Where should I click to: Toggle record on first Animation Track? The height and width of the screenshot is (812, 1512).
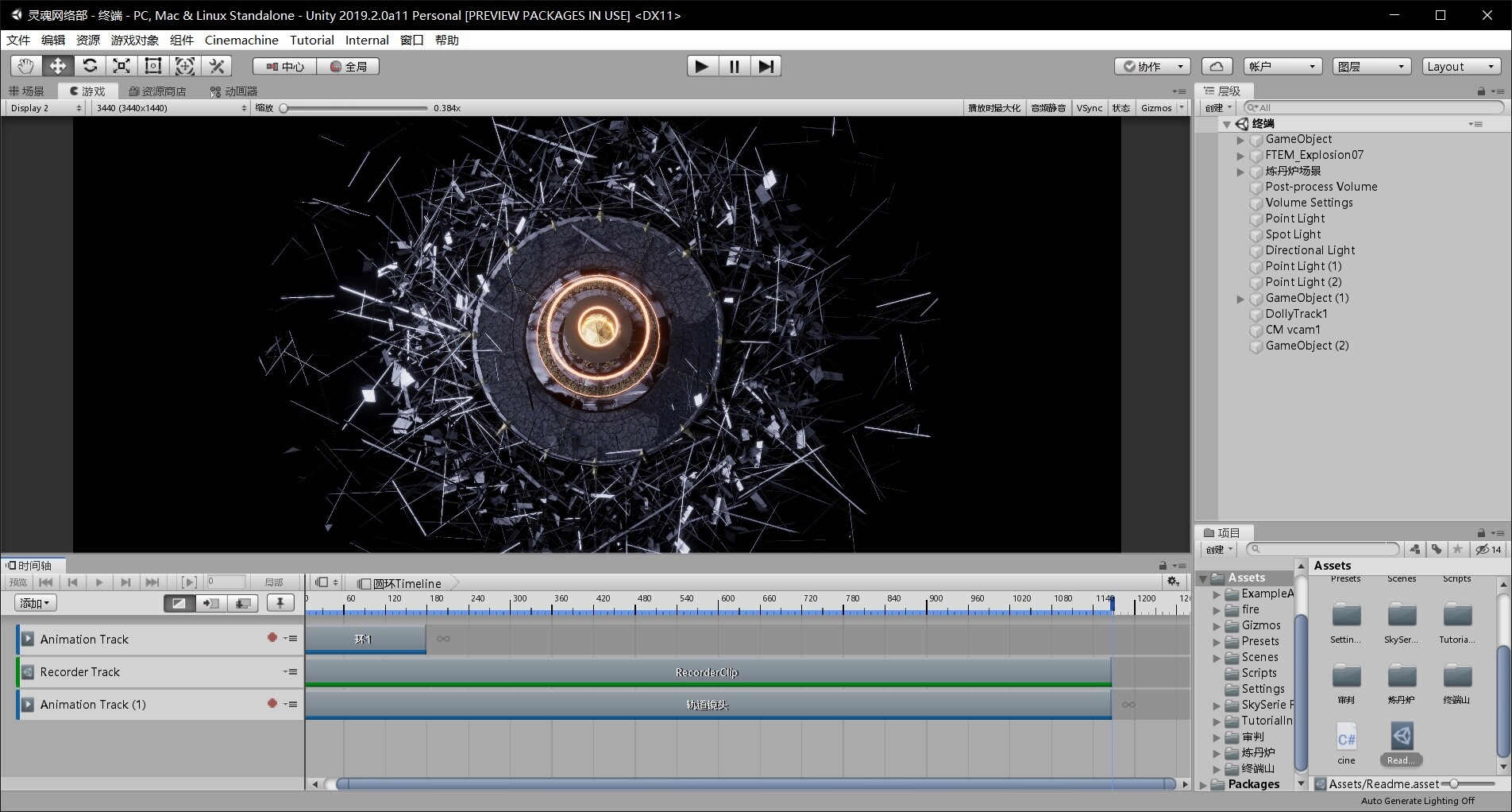(x=272, y=638)
